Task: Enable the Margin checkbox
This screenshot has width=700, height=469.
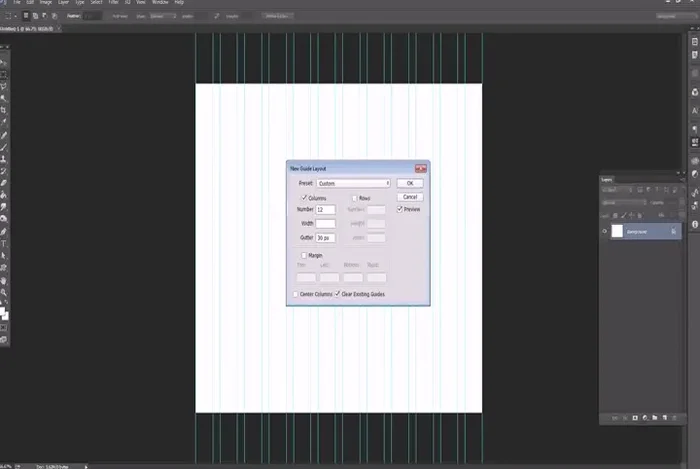Action: 305,256
